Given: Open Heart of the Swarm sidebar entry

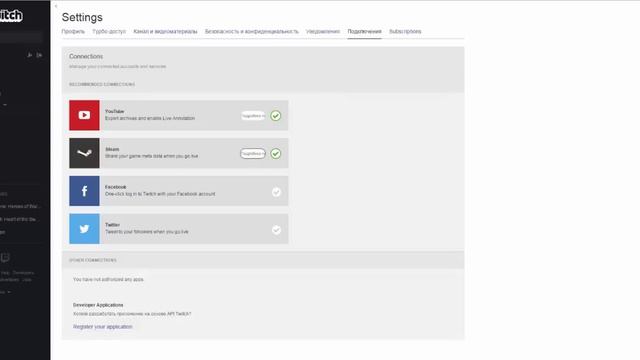Looking at the screenshot, I should pos(20,219).
